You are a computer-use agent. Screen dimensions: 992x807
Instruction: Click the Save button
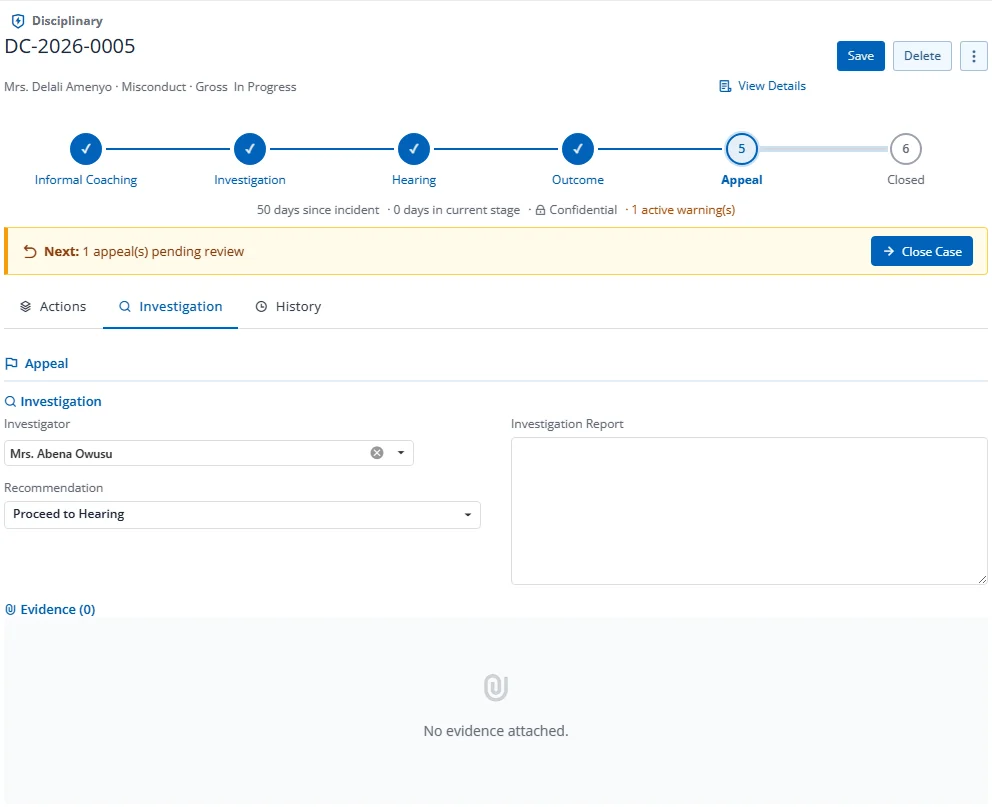[x=860, y=56]
